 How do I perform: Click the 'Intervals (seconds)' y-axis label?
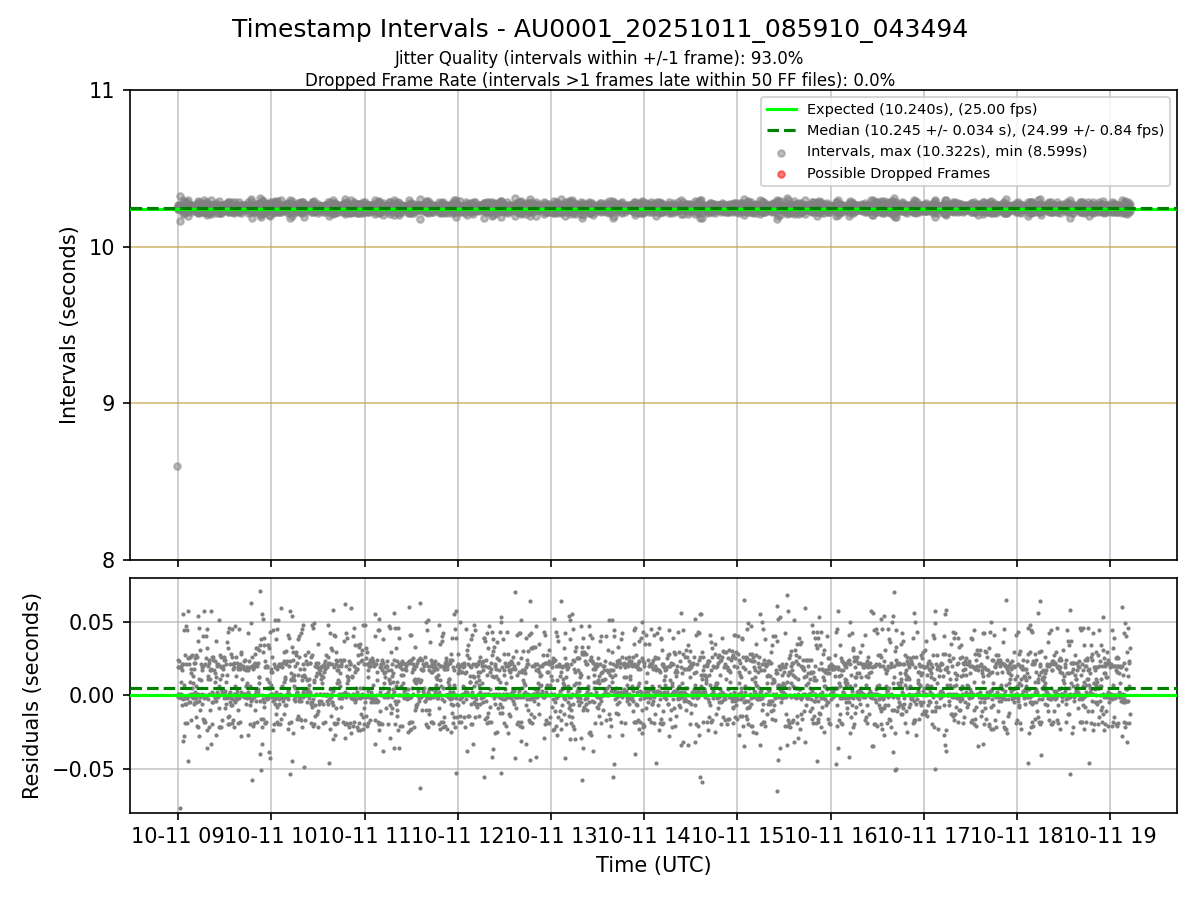click(x=68, y=325)
